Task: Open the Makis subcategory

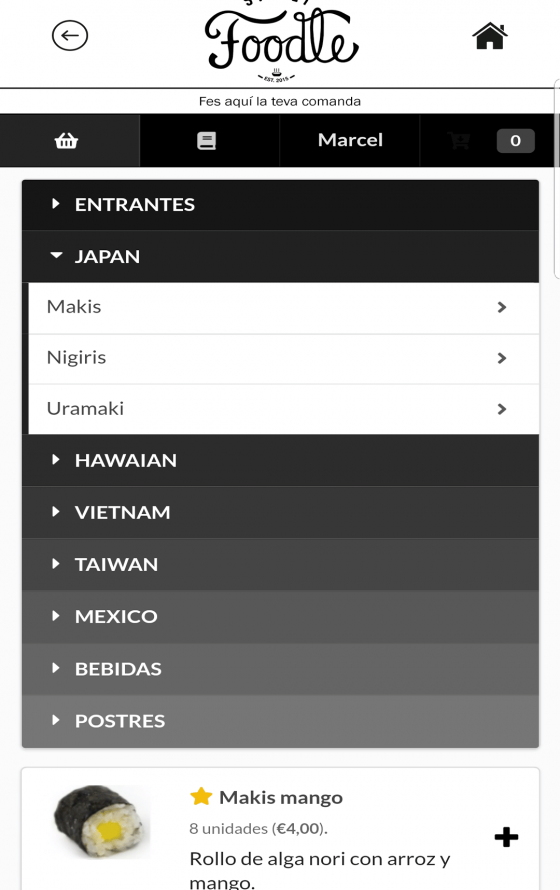Action: pos(284,307)
